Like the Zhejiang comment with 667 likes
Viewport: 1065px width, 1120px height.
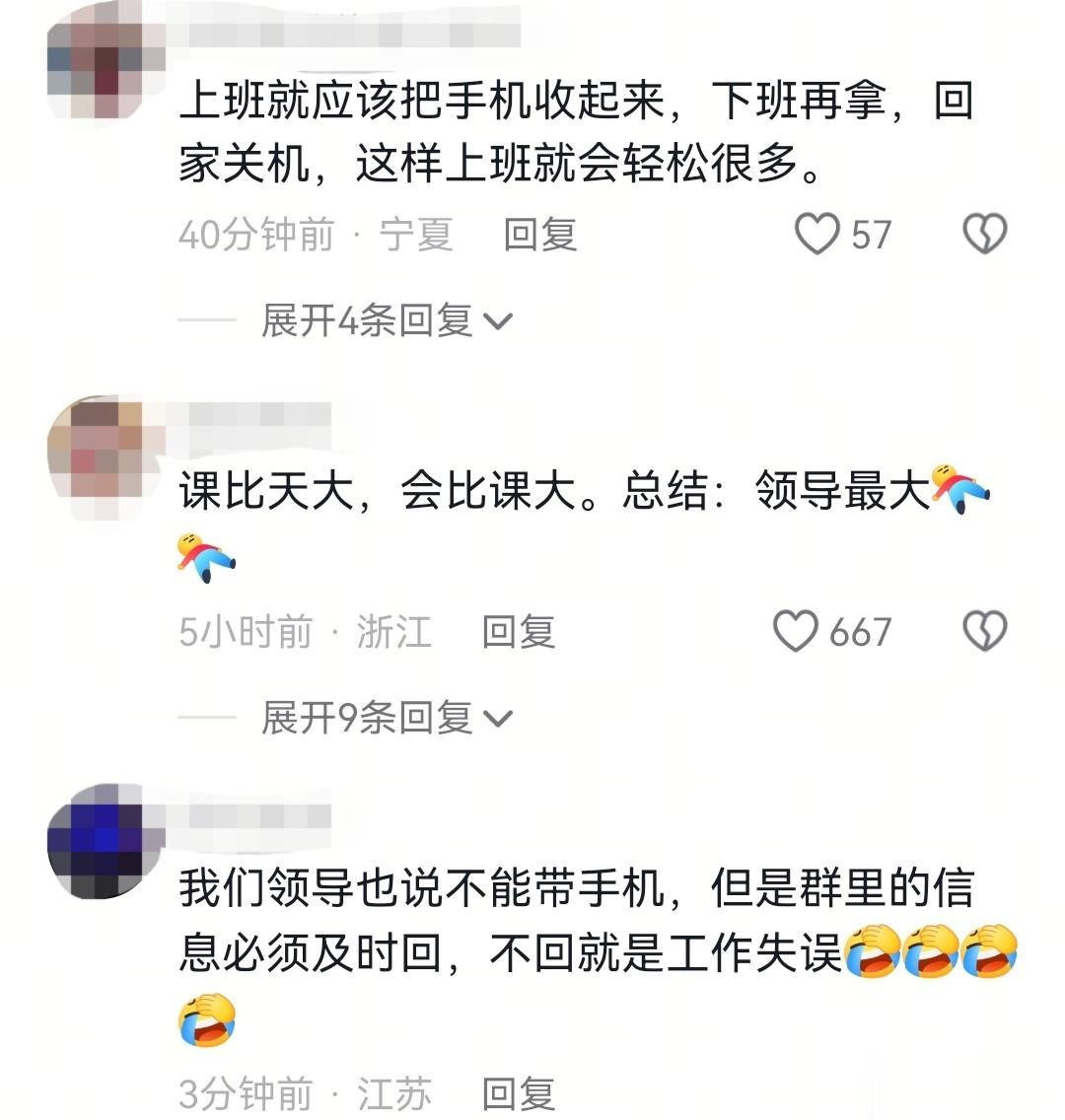[x=796, y=631]
